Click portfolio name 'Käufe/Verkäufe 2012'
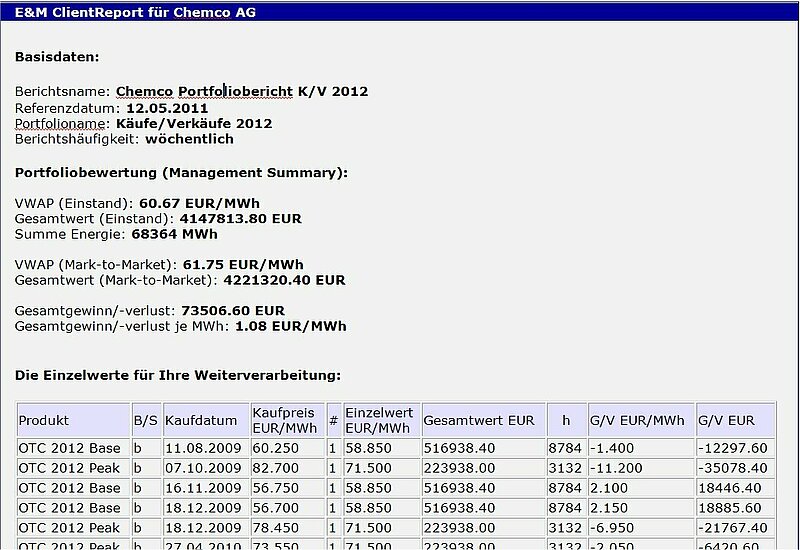Image resolution: width=800 pixels, height=550 pixels. pyautogui.click(x=194, y=123)
